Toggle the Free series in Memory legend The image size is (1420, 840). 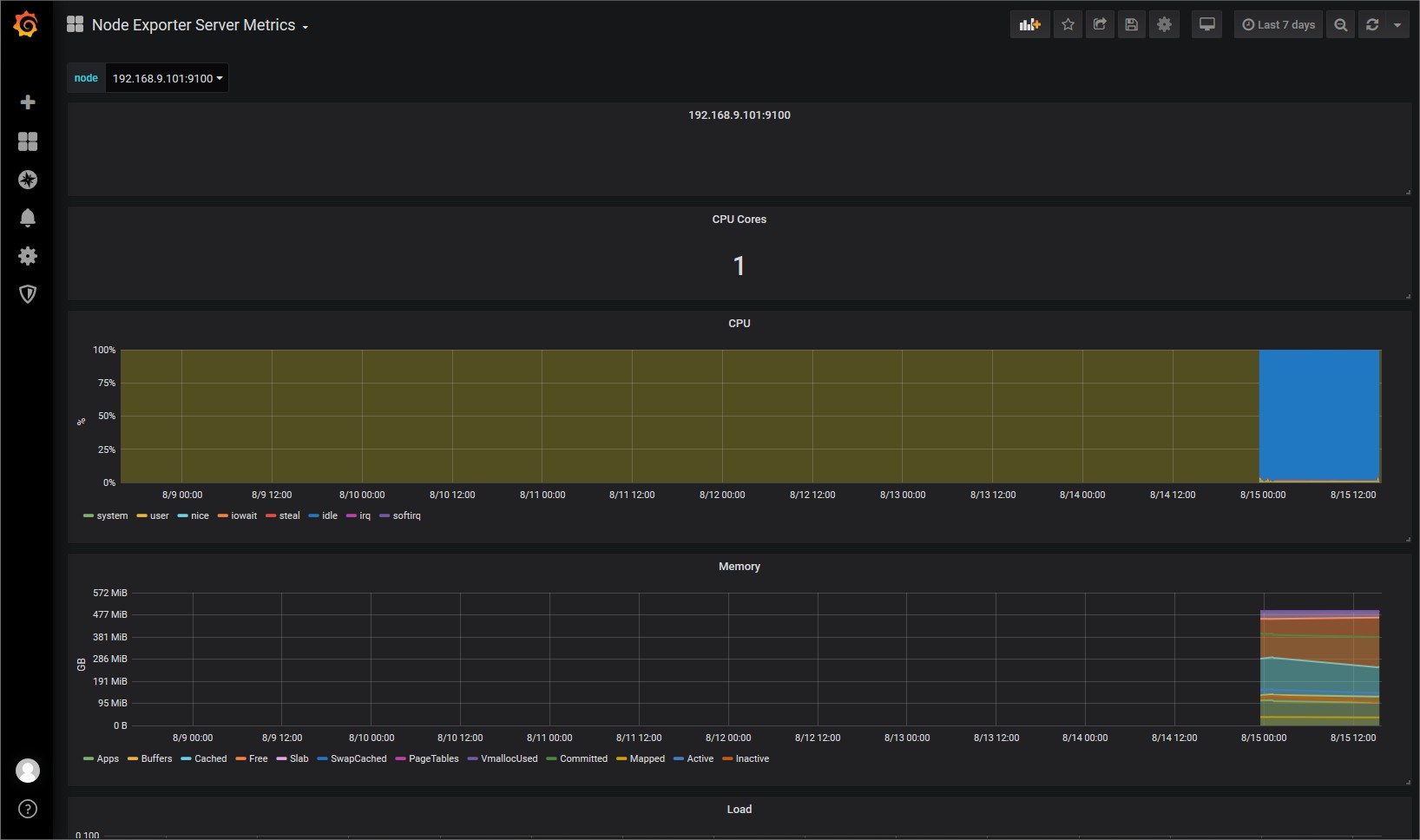[x=252, y=759]
